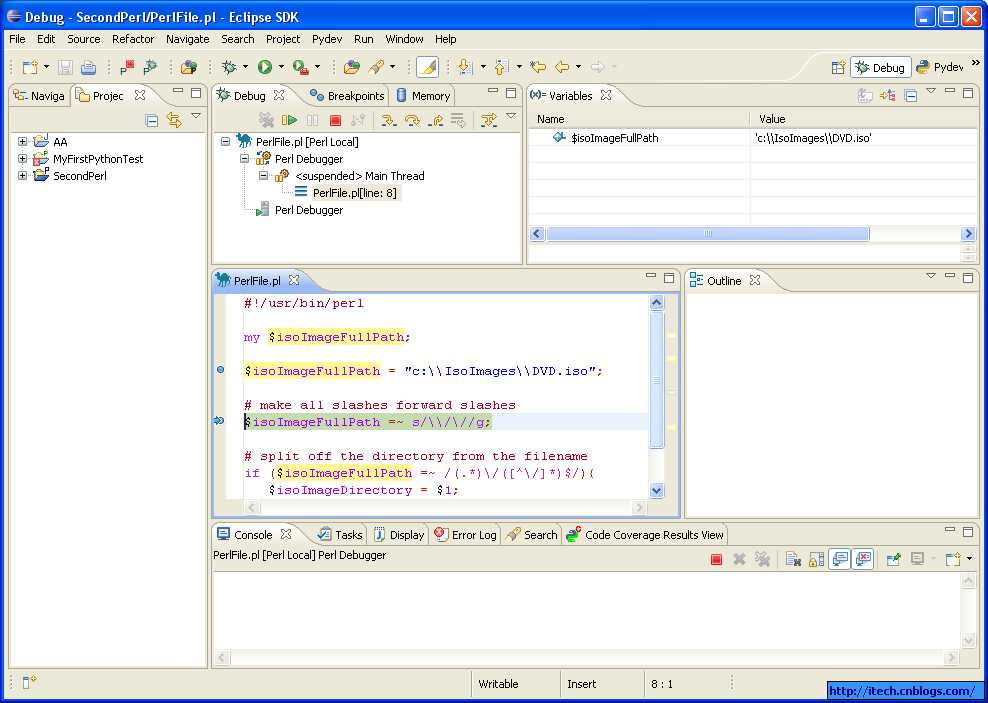
Task: Click Step Over in Debug view
Action: (412, 120)
